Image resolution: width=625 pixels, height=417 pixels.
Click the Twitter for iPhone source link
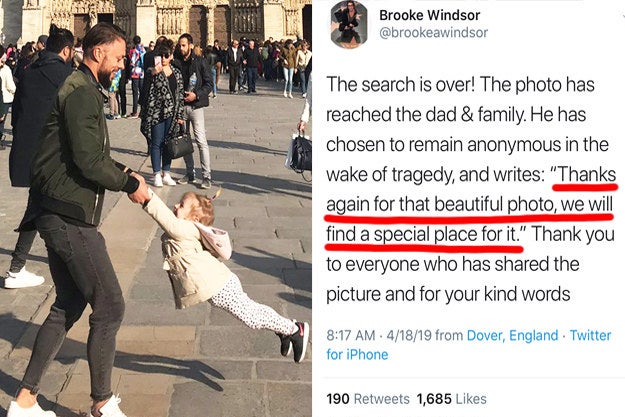click(469, 345)
